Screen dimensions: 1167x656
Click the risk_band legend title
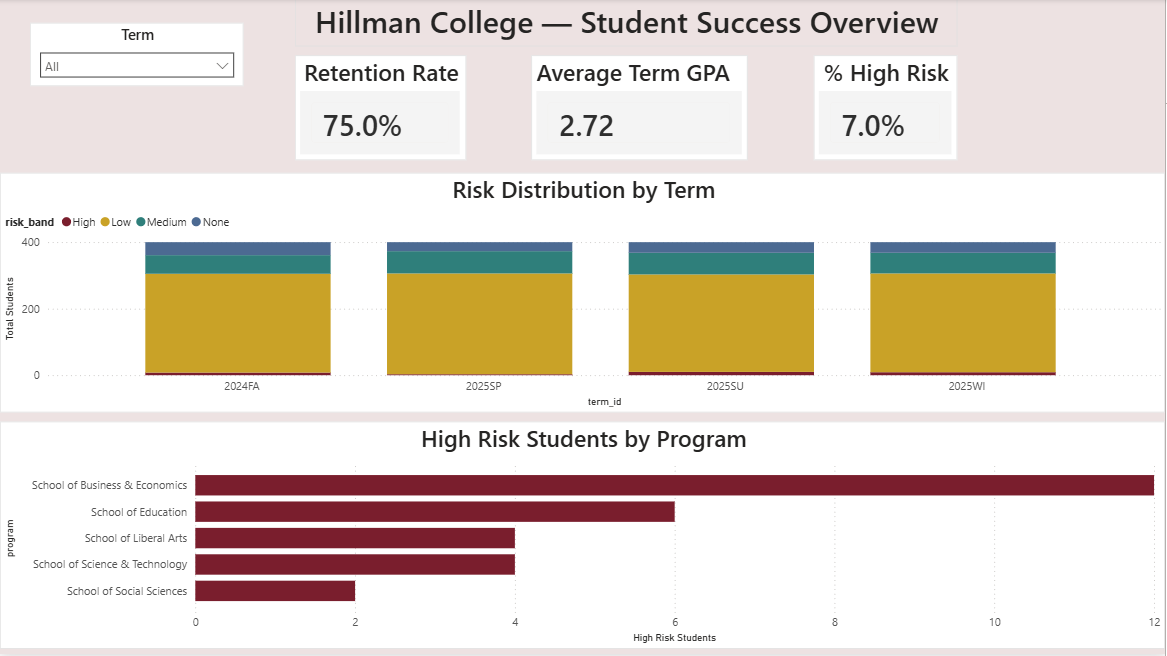pos(30,222)
